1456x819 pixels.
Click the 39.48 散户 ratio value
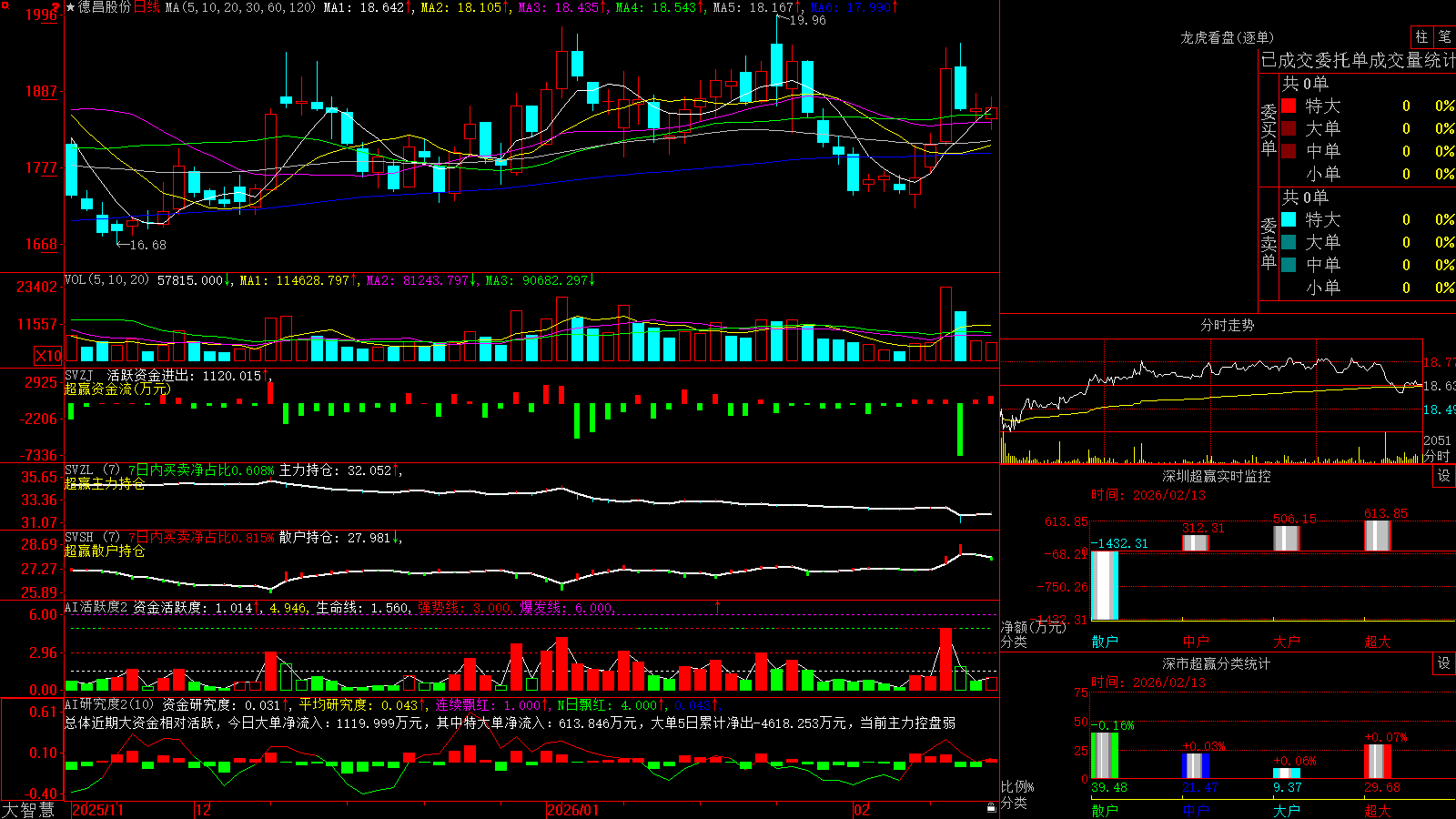click(x=1109, y=787)
